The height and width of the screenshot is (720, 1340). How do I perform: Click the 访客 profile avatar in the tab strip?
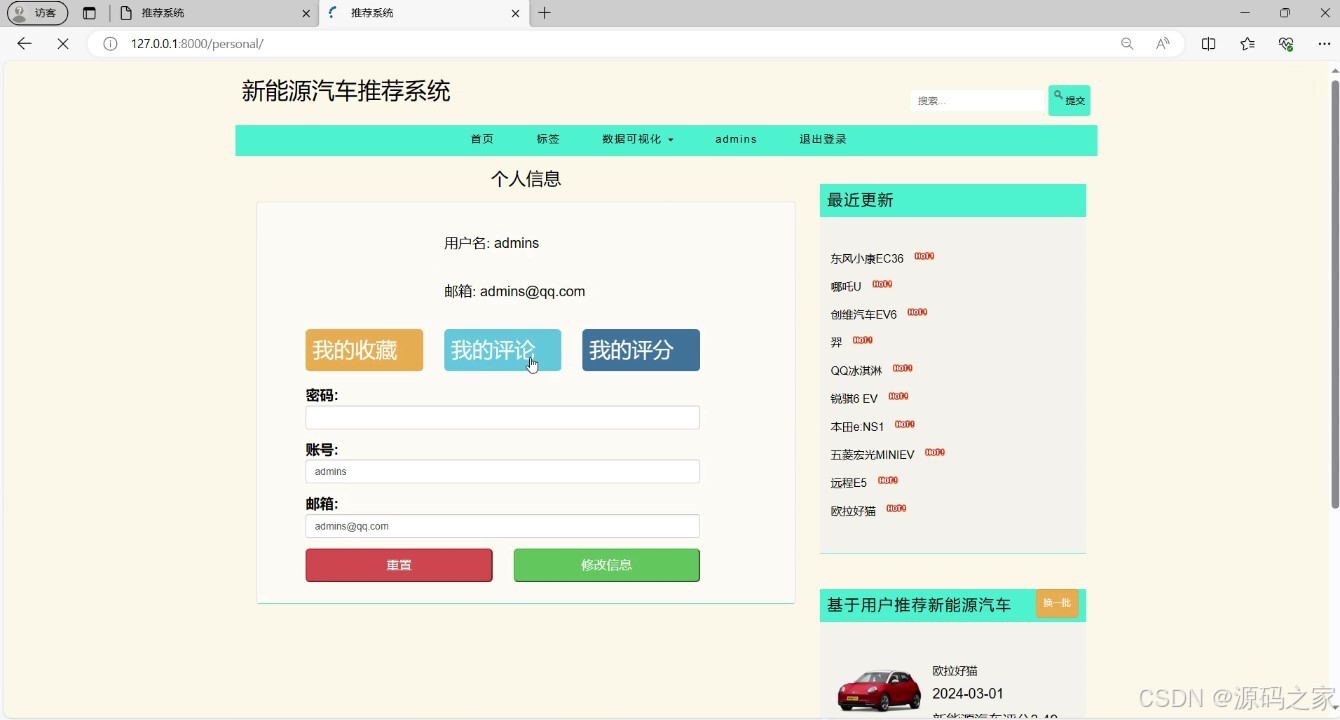point(36,13)
